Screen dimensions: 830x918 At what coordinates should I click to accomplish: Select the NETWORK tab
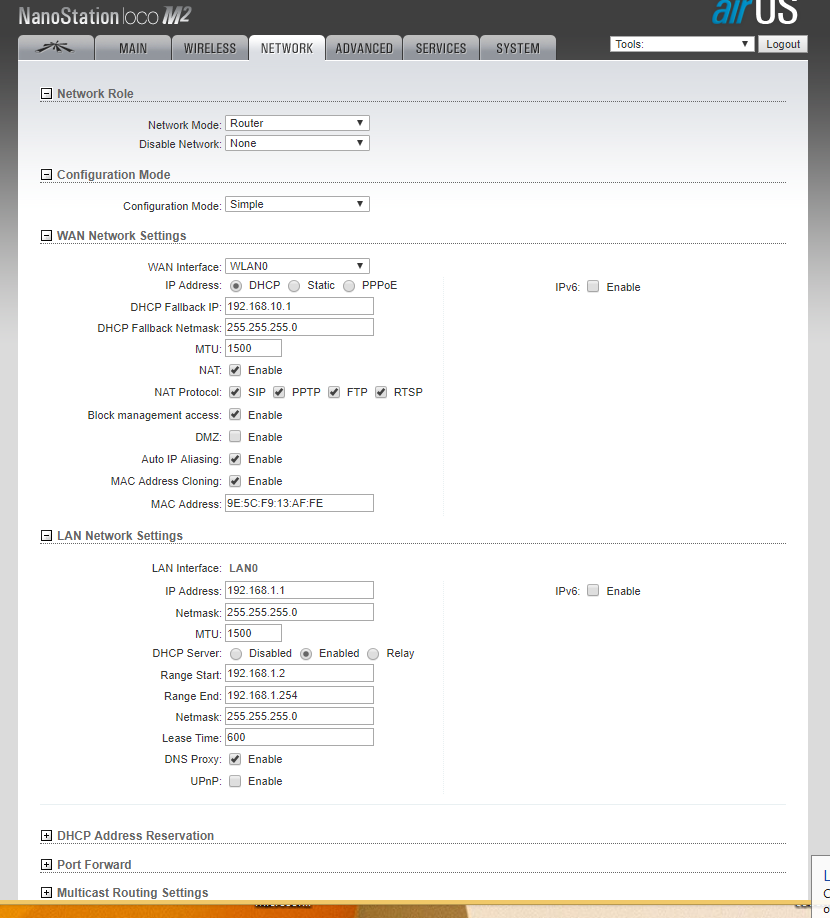pyautogui.click(x=287, y=48)
